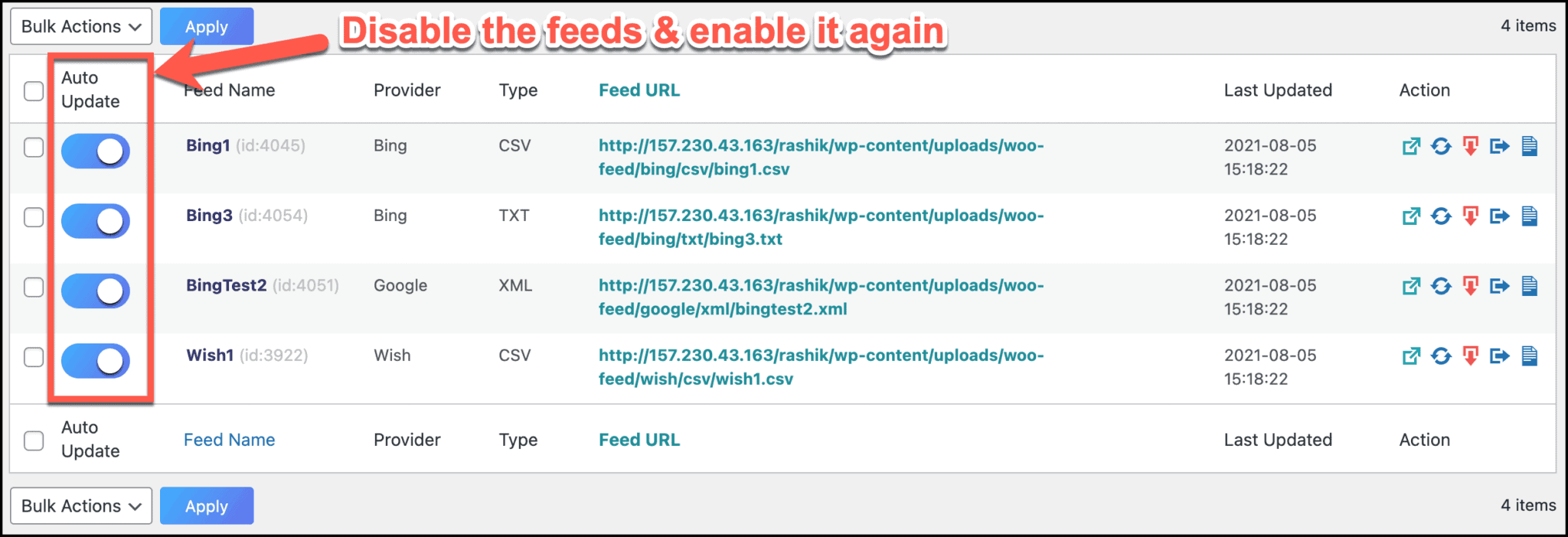Open the Bing1 feed in new tab
The image size is (1568, 537).
coord(1411,145)
